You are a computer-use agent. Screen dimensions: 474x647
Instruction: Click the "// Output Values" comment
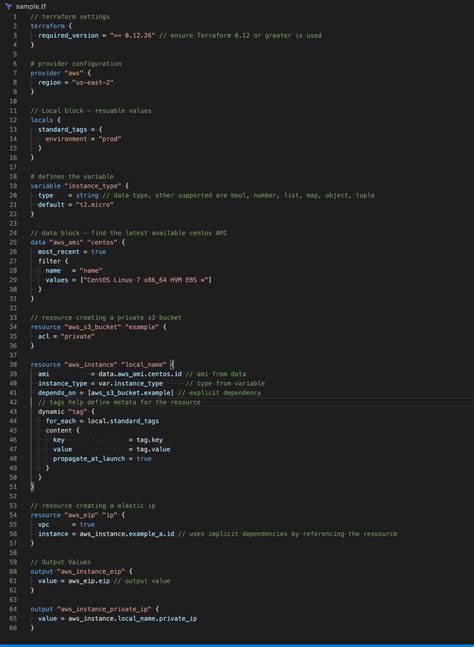point(60,562)
